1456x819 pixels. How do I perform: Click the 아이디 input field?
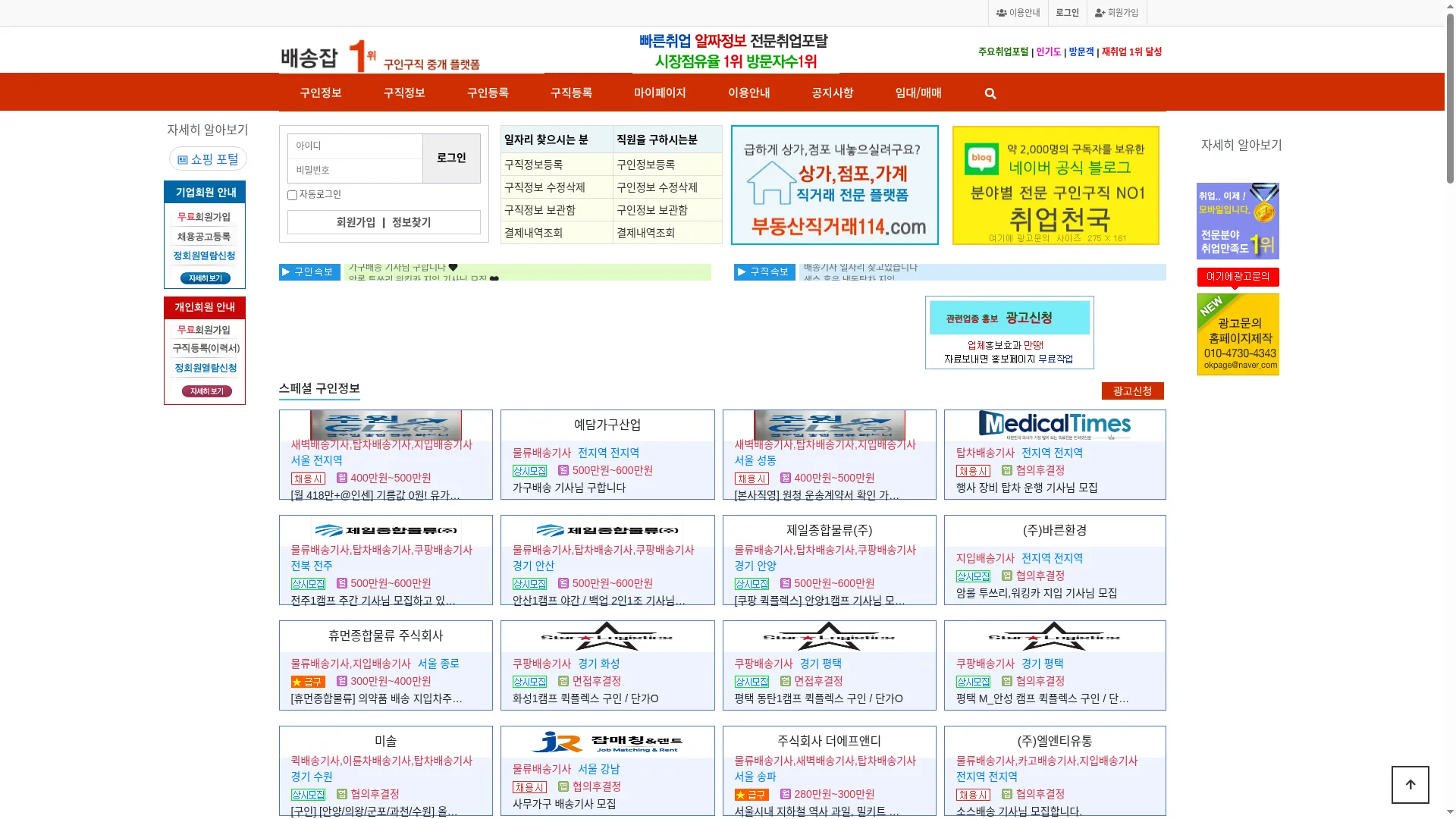point(355,146)
